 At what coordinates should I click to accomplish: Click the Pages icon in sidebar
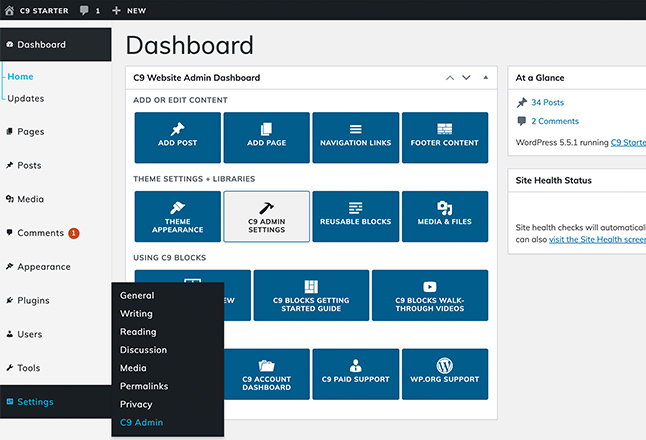coord(9,131)
